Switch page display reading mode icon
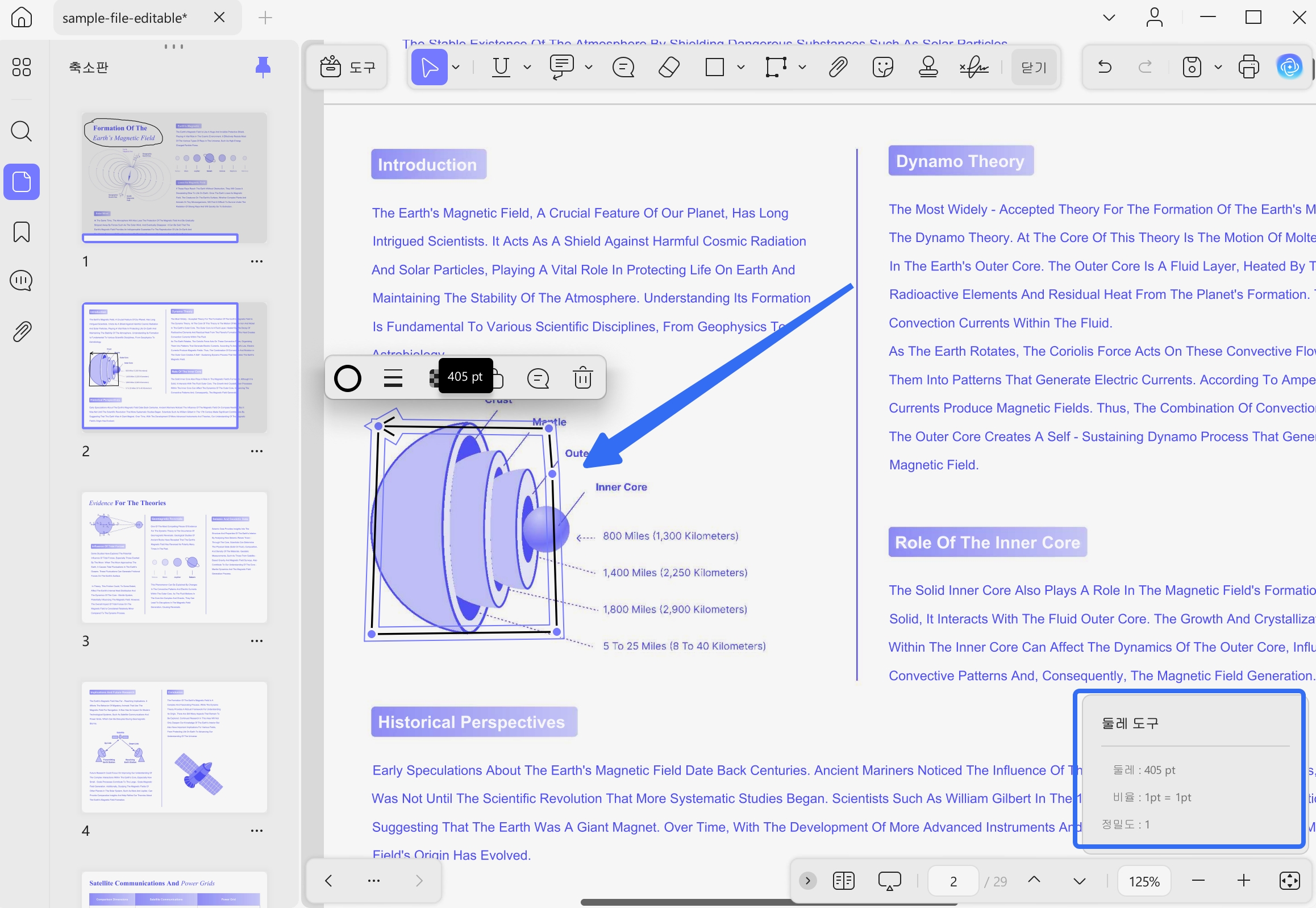The width and height of the screenshot is (1316, 908). pyautogui.click(x=844, y=881)
